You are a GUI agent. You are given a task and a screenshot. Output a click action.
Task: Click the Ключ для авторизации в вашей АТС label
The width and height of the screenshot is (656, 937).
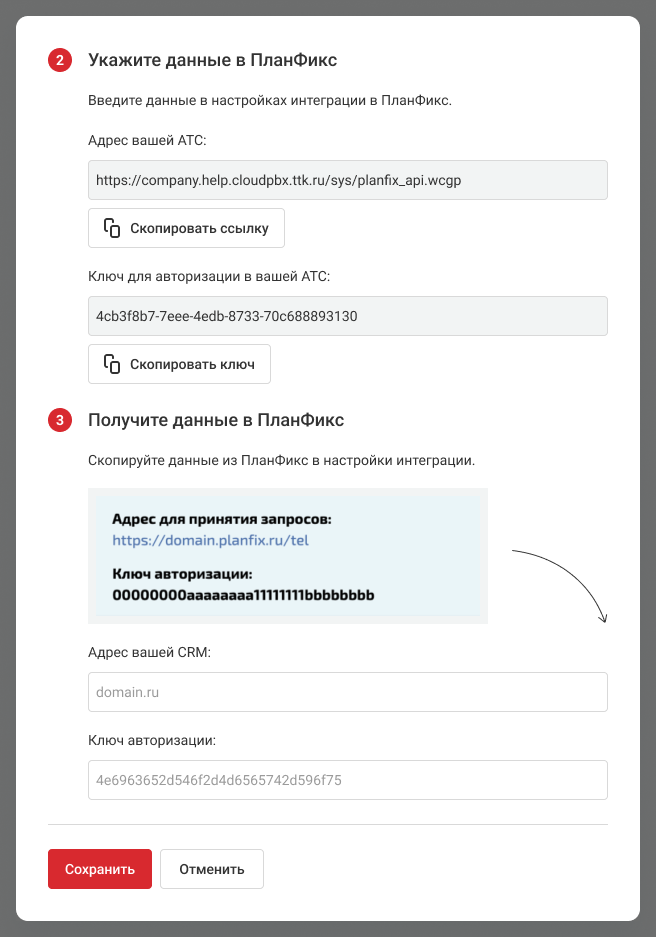point(208,276)
